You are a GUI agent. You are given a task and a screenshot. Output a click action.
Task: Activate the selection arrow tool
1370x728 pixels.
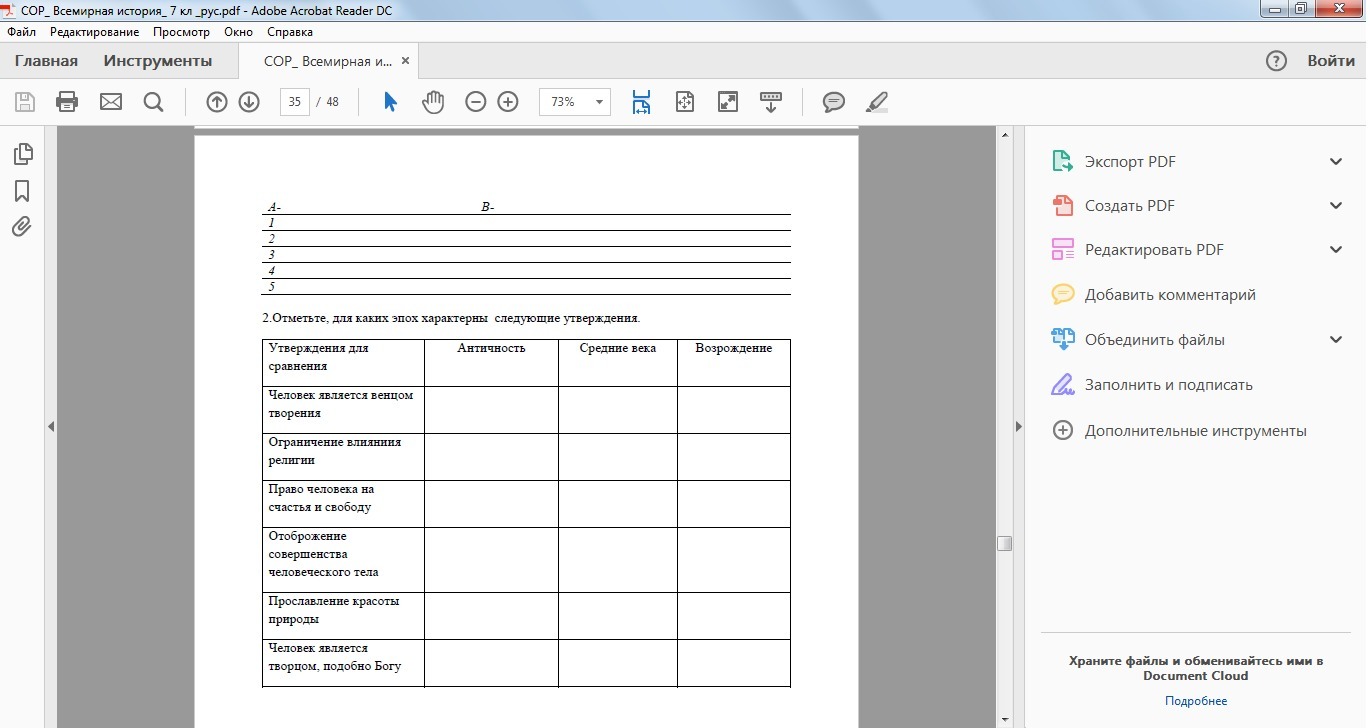point(390,102)
